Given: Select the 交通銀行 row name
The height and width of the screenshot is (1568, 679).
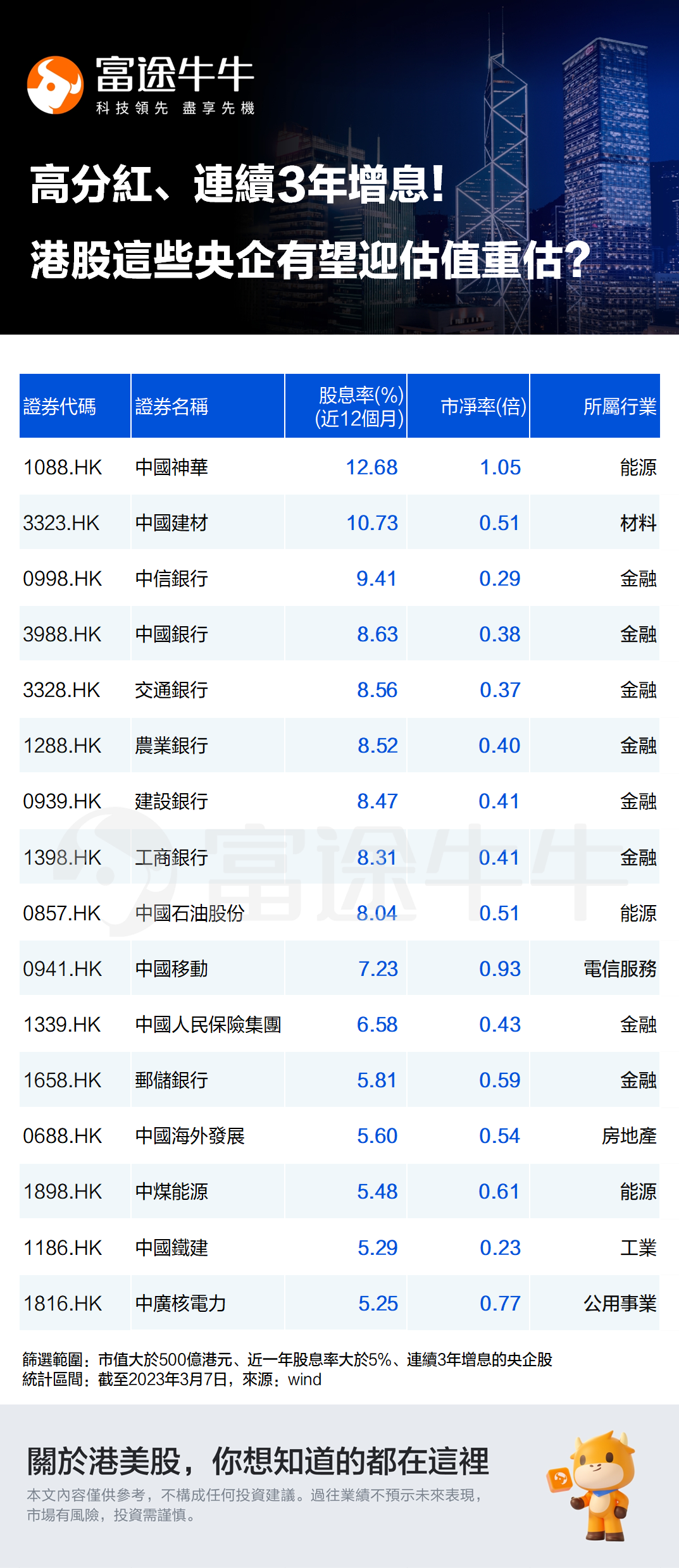Looking at the screenshot, I should 171,690.
